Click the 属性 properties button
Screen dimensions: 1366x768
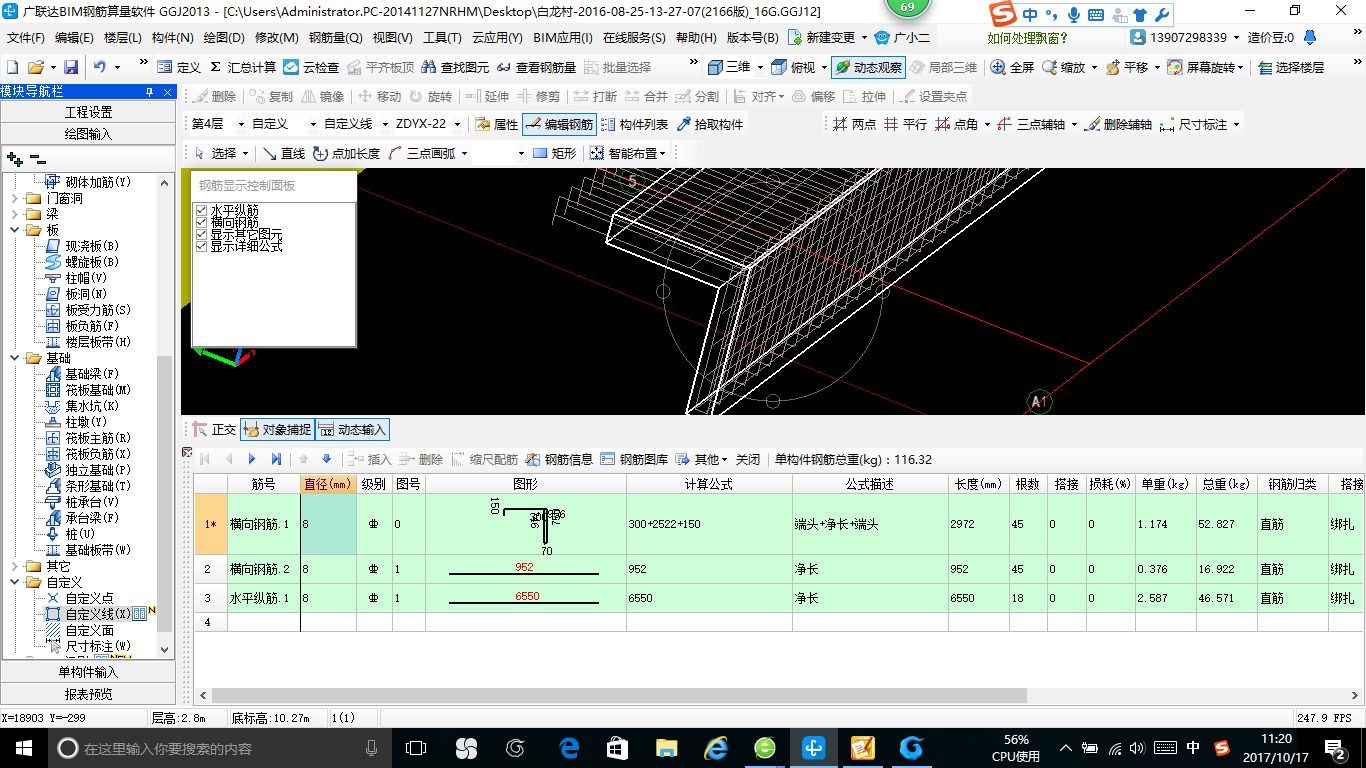click(497, 125)
